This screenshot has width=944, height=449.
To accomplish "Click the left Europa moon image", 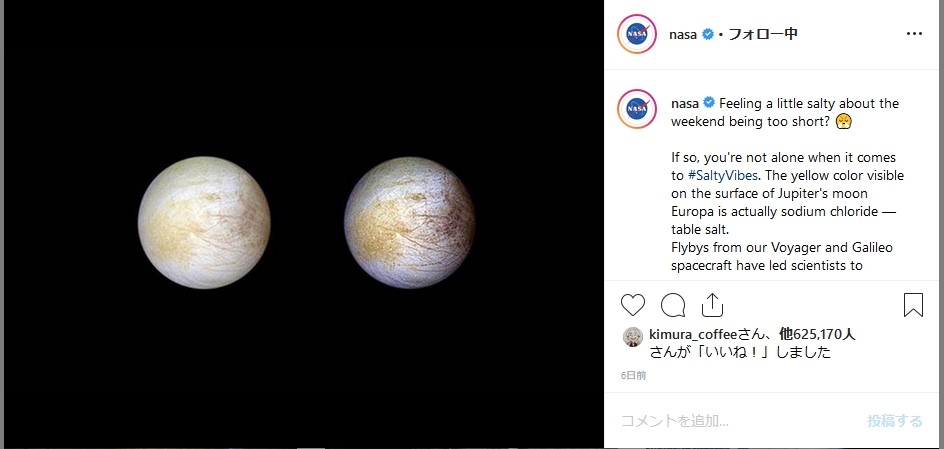I will (x=204, y=223).
